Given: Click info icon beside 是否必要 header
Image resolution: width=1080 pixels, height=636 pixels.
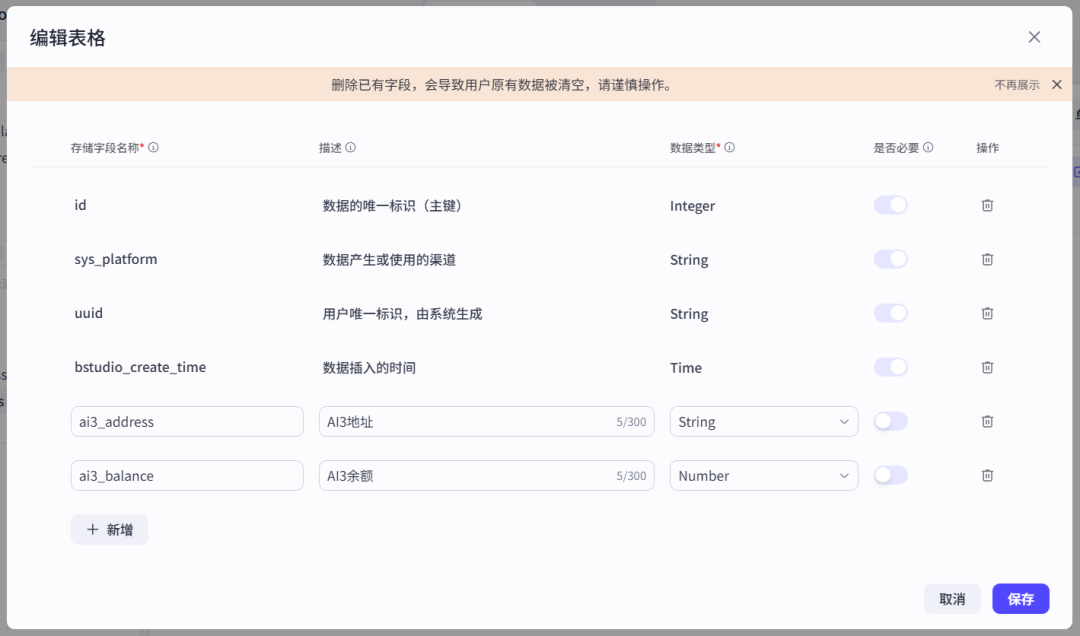Looking at the screenshot, I should point(928,147).
